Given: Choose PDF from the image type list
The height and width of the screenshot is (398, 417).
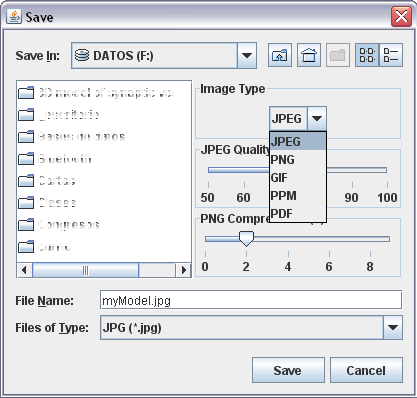Looking at the screenshot, I should tap(298, 213).
